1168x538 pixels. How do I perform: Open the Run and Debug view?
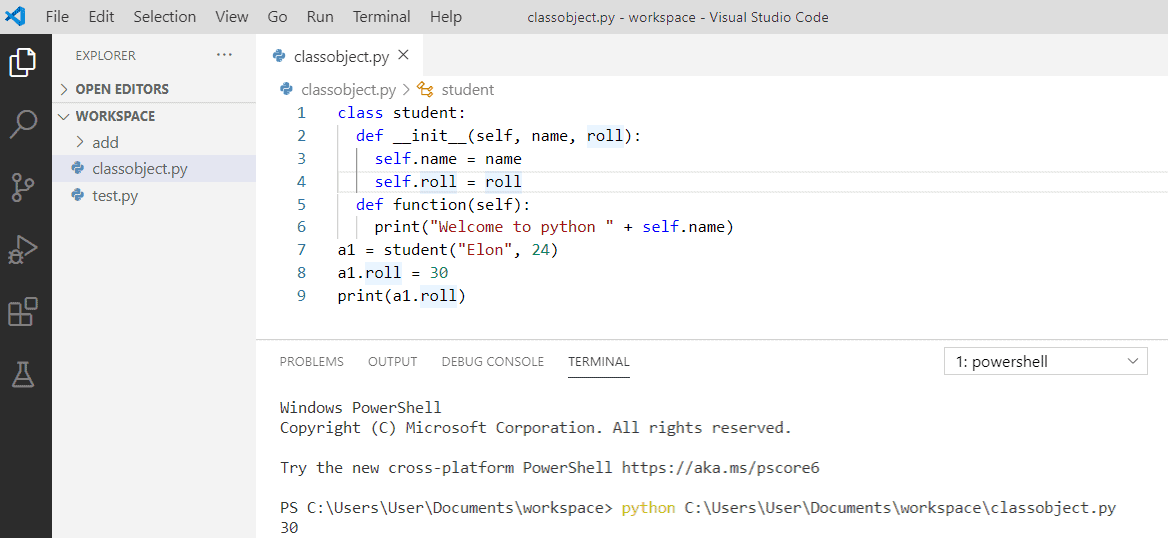(23, 250)
